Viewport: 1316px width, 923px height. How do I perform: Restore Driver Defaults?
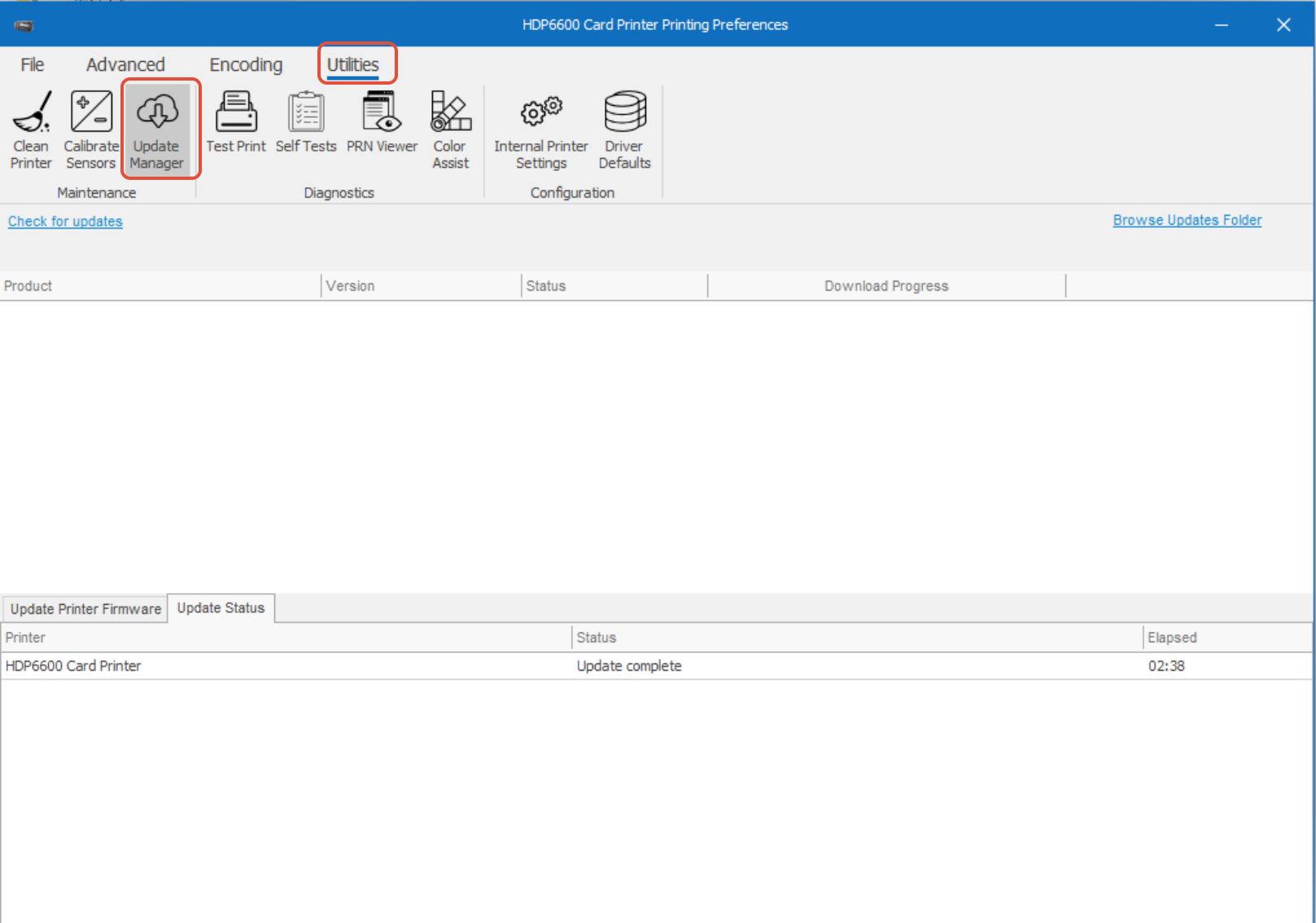(624, 130)
